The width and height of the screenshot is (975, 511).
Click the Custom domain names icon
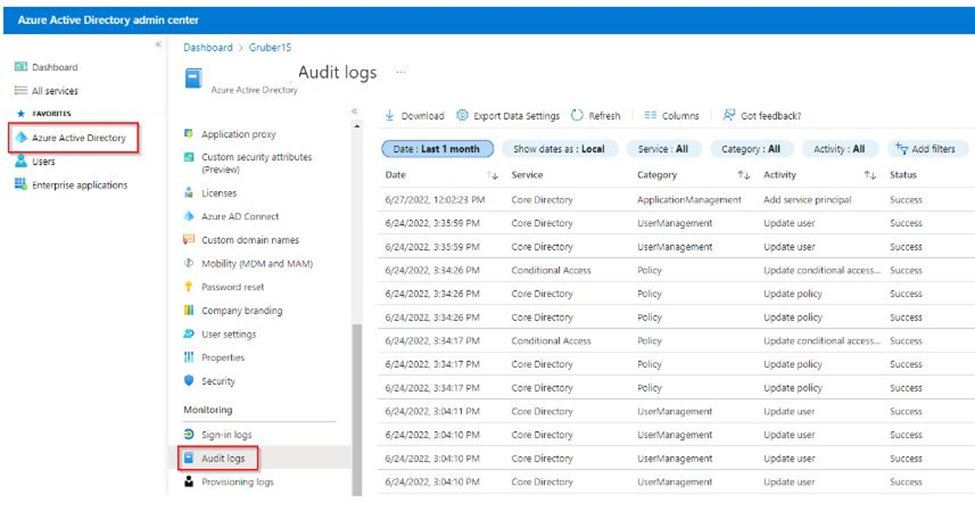pyautogui.click(x=189, y=239)
